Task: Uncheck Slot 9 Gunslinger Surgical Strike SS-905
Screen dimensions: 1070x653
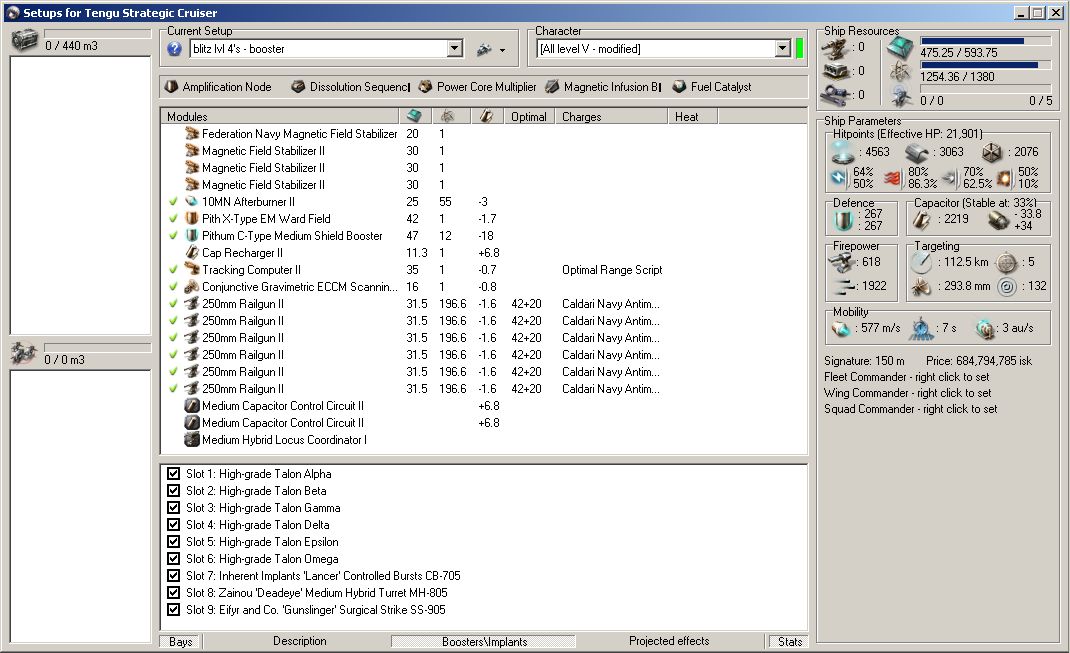Action: (x=173, y=610)
